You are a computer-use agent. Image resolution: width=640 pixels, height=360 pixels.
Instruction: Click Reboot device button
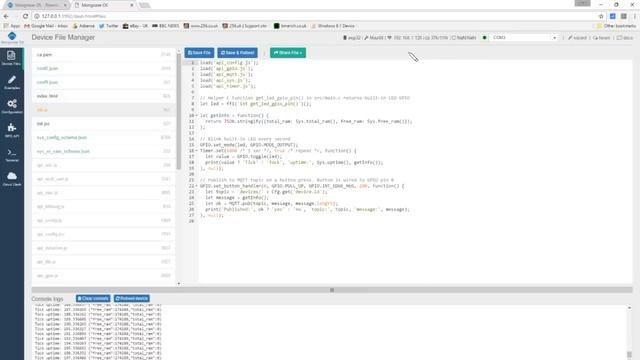pos(132,298)
